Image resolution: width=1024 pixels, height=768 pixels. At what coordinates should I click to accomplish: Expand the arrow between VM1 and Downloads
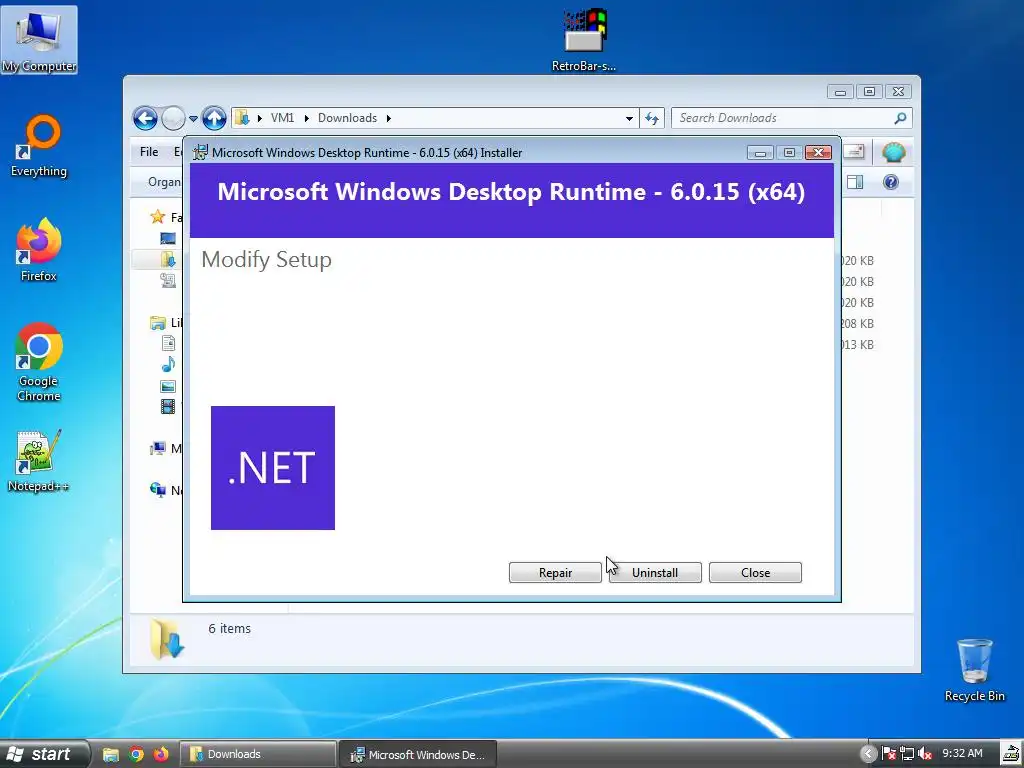tap(306, 118)
